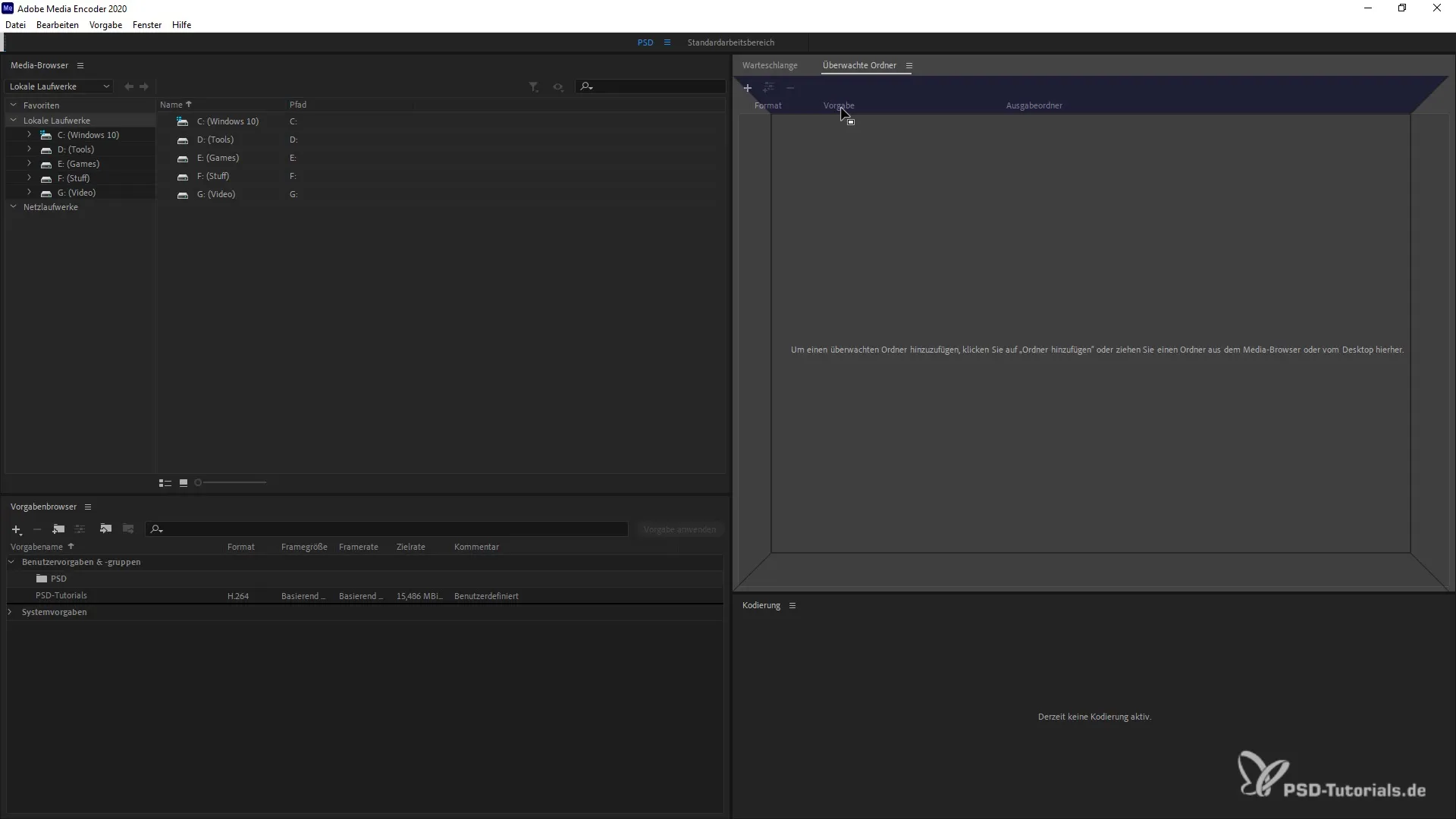Switch to the Warteschlange tab

pyautogui.click(x=770, y=66)
